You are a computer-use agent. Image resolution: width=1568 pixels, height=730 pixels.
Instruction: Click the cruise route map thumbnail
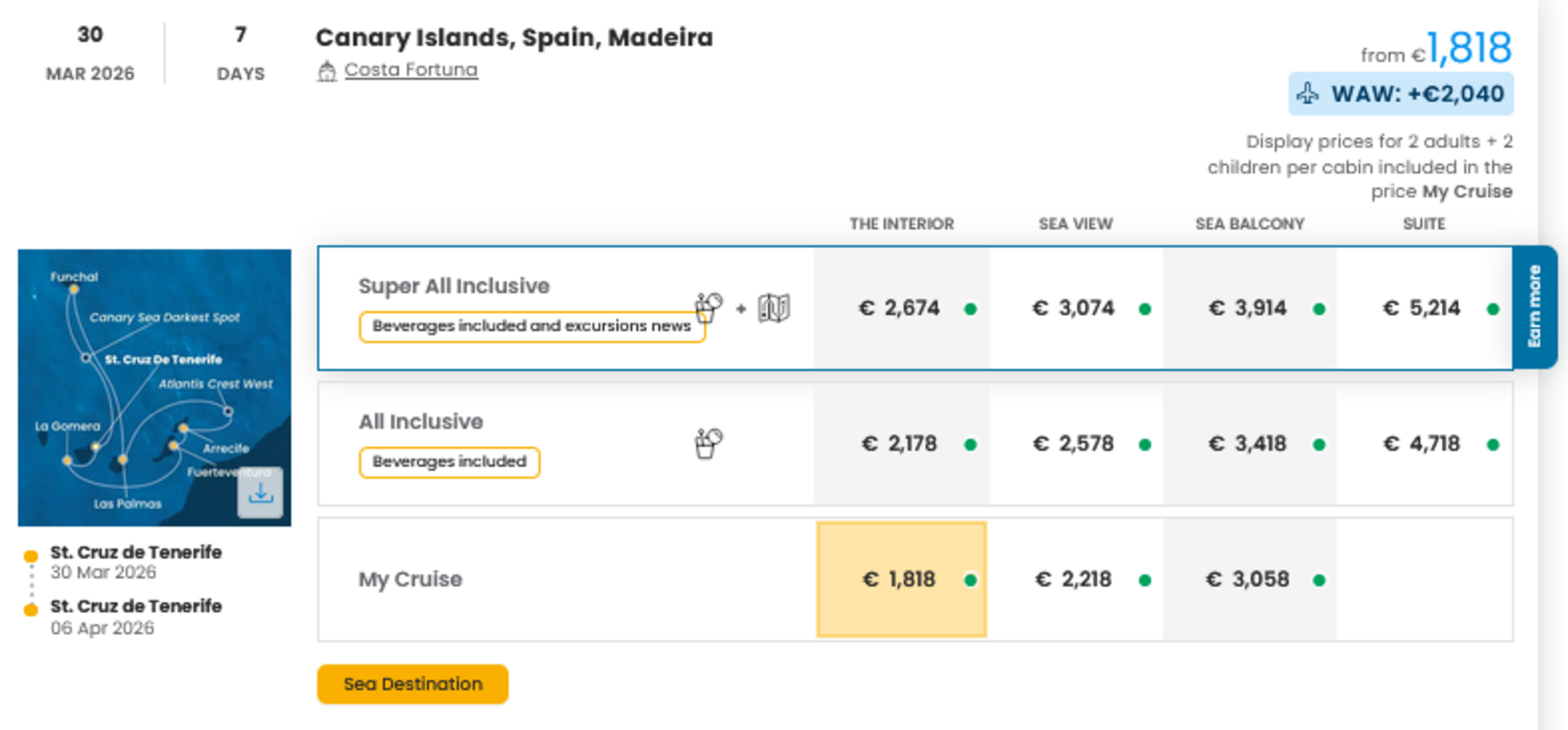click(153, 387)
